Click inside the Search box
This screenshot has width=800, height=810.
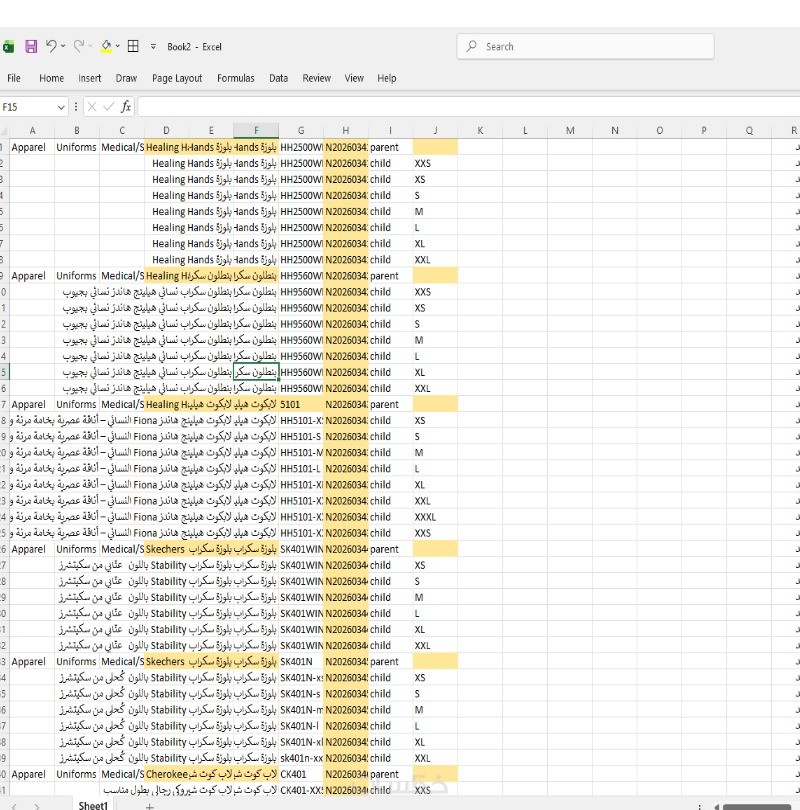click(x=586, y=46)
